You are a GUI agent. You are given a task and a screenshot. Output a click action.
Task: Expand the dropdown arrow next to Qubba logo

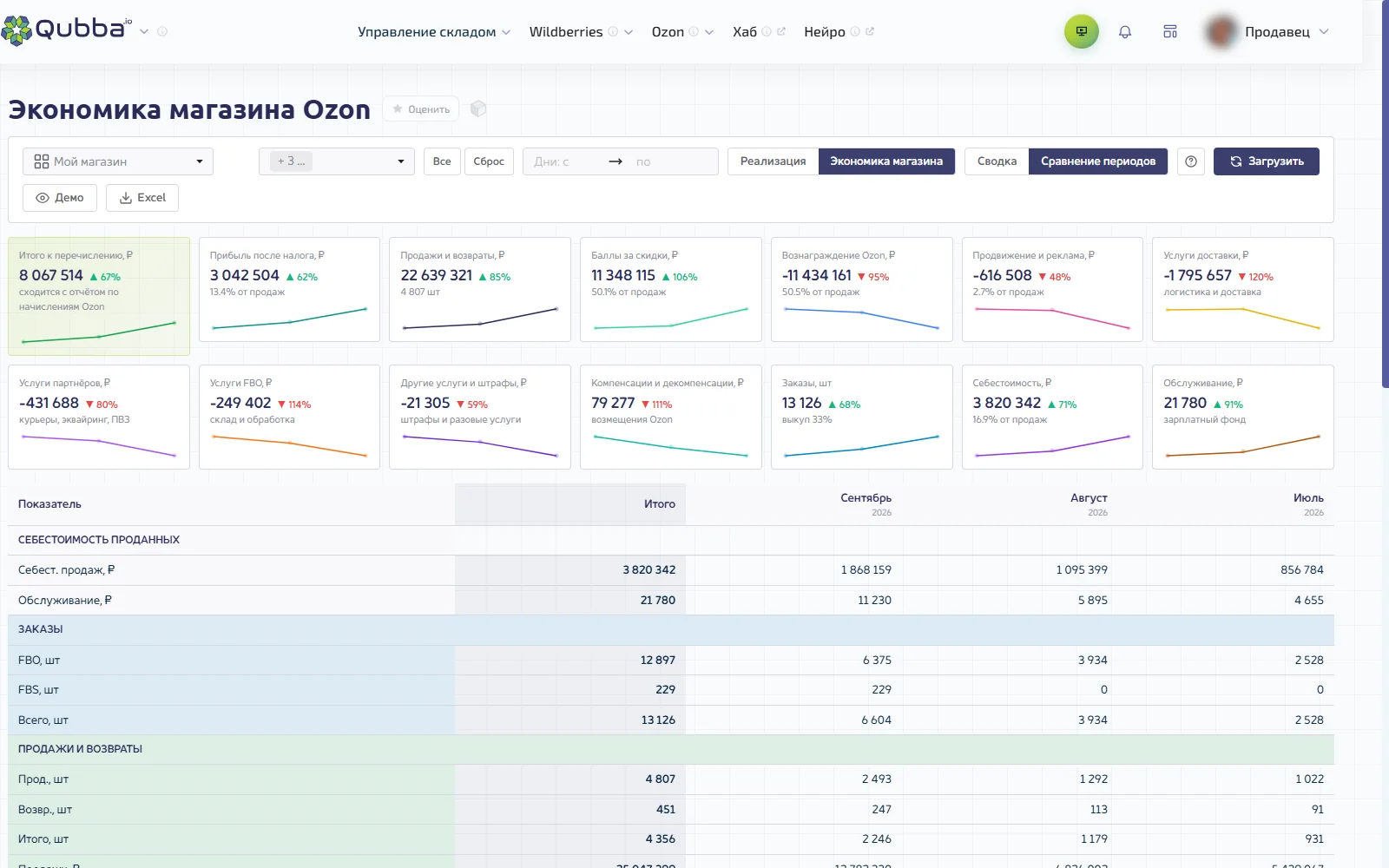[x=144, y=31]
